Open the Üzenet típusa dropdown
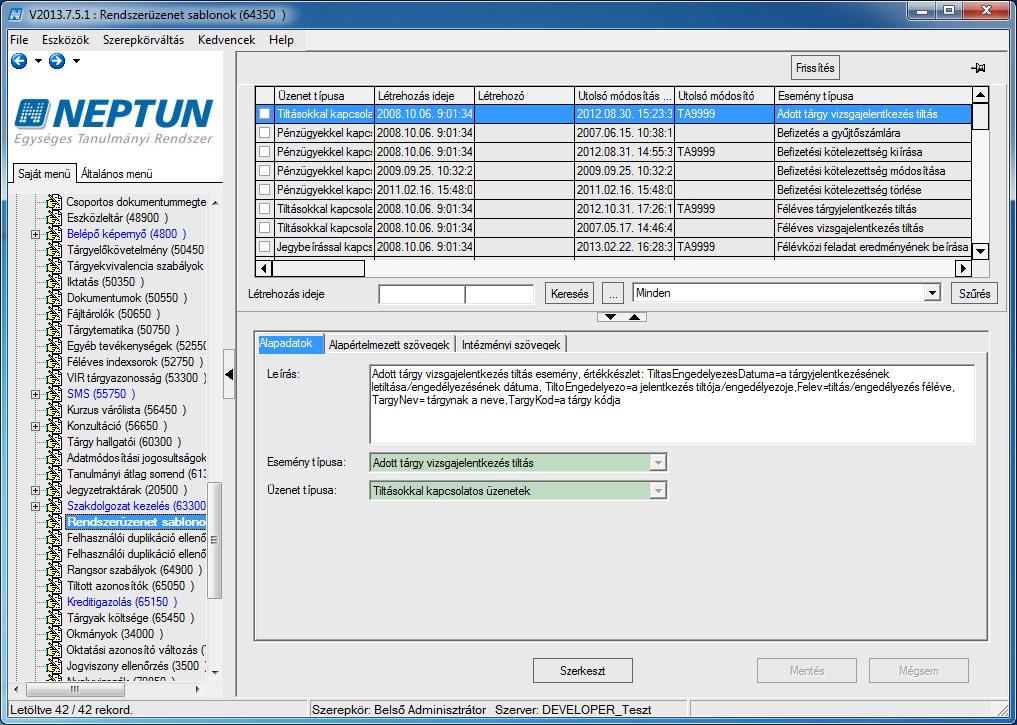The image size is (1017, 725). click(658, 491)
